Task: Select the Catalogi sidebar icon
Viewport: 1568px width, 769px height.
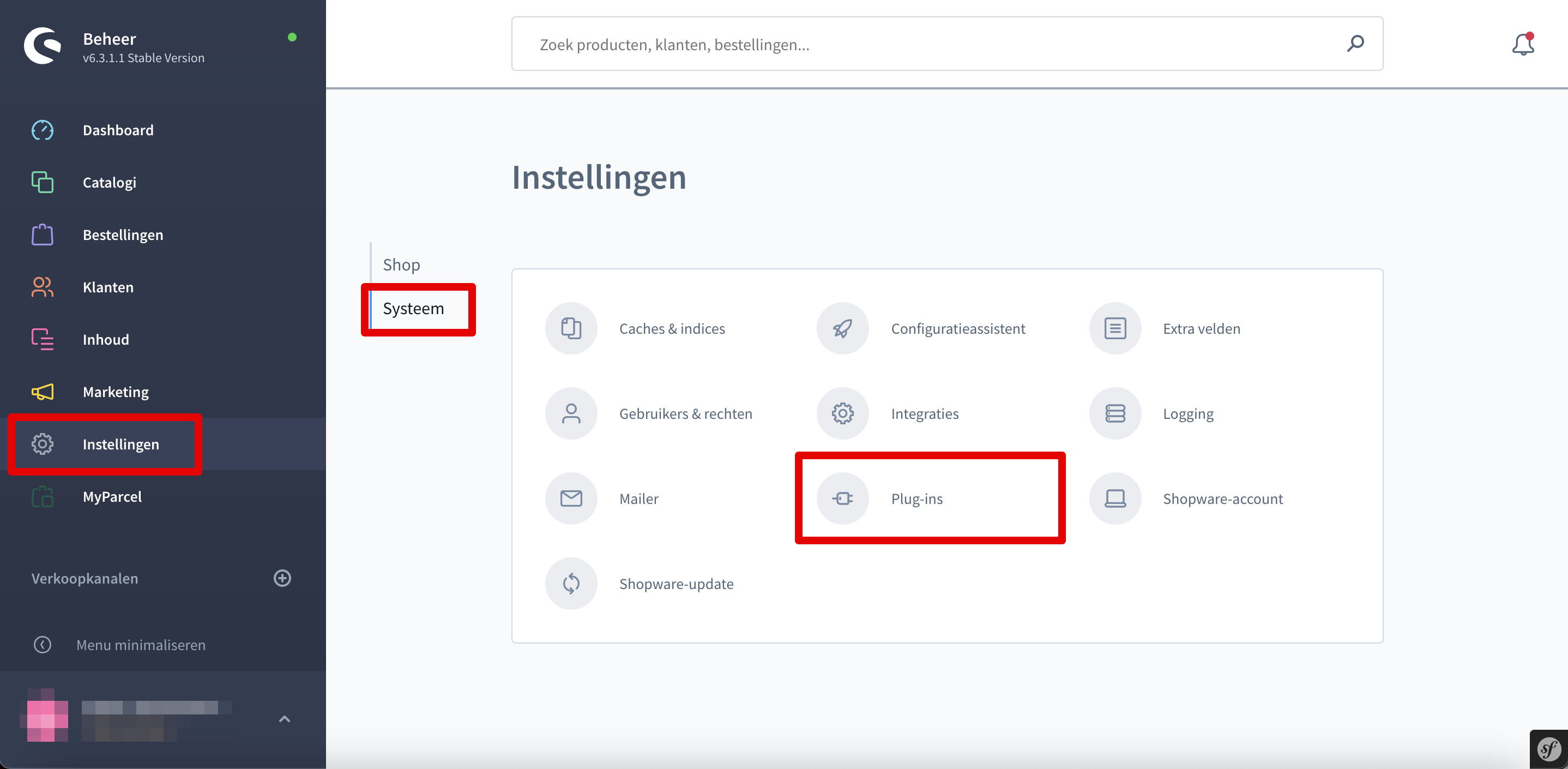Action: point(42,182)
